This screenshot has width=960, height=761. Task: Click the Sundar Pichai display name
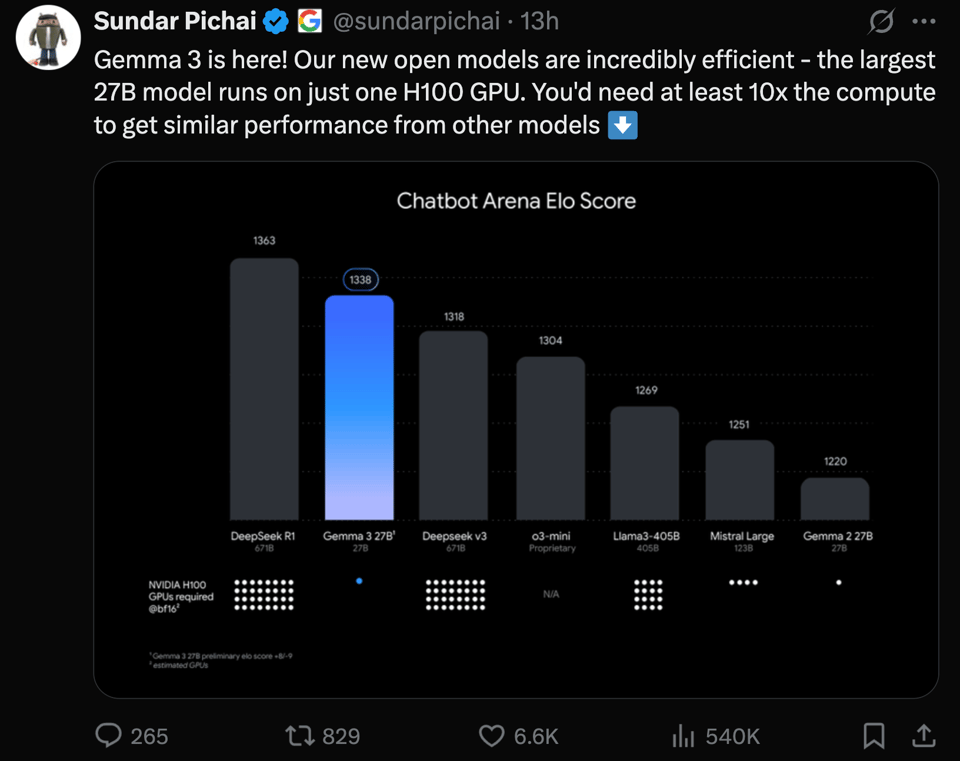[175, 21]
